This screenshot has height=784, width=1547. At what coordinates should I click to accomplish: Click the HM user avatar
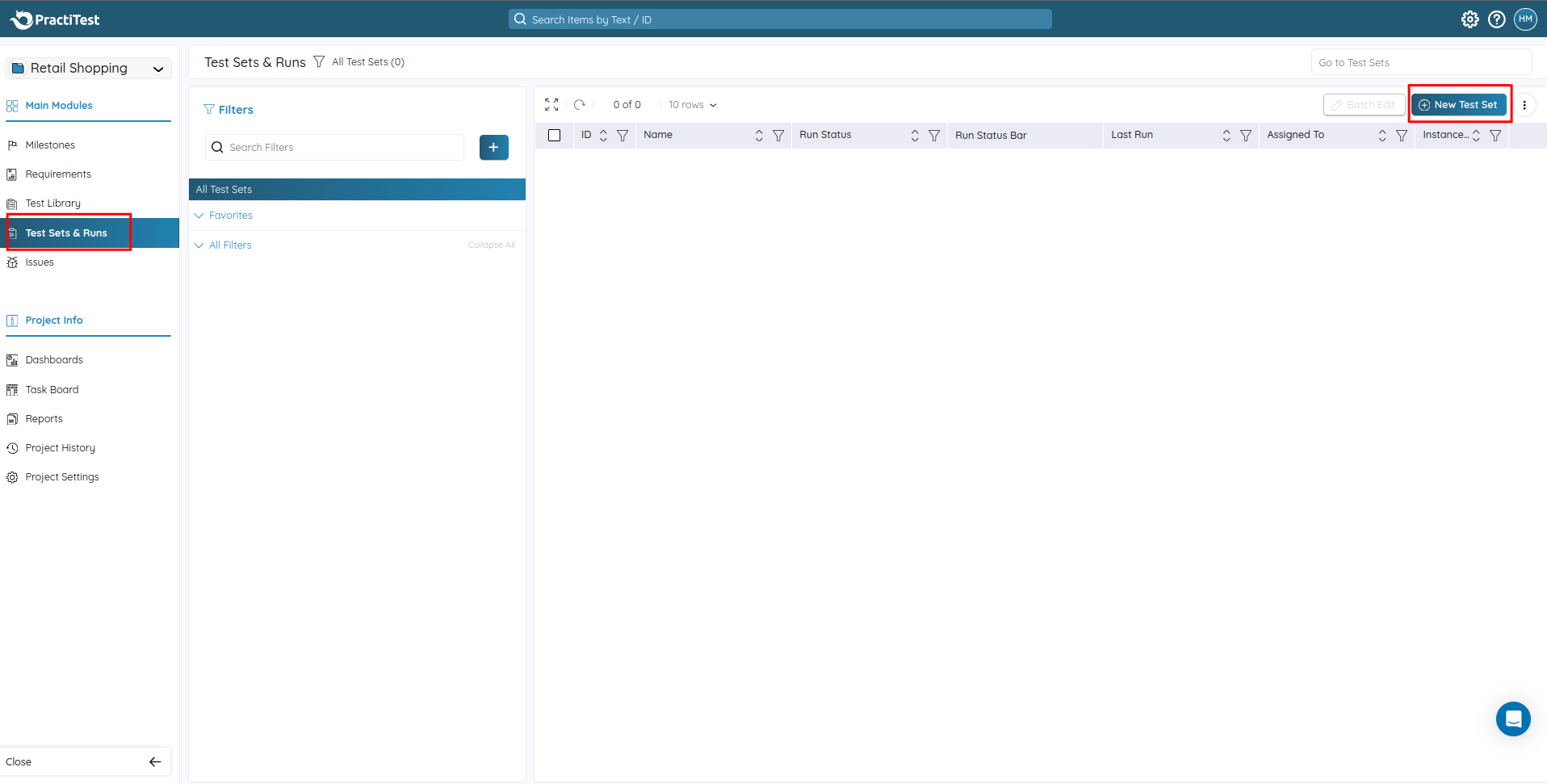[1524, 19]
